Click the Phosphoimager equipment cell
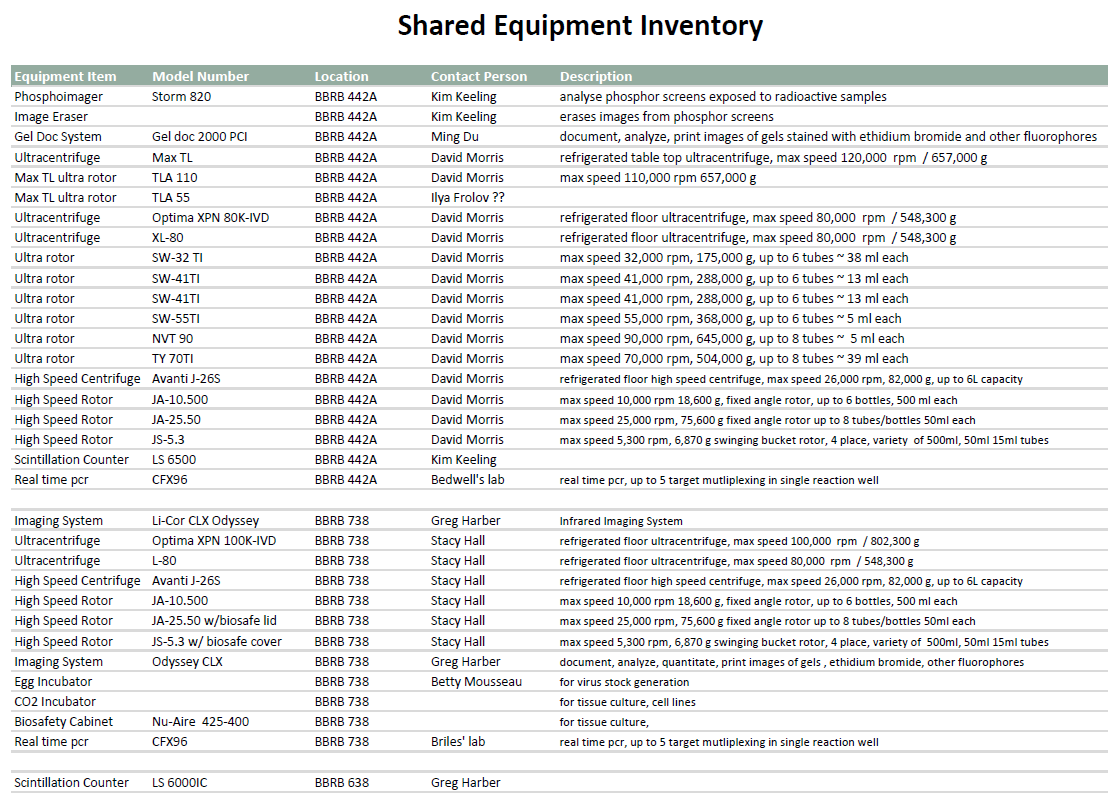Viewport: 1108px width, 810px height. (58, 97)
